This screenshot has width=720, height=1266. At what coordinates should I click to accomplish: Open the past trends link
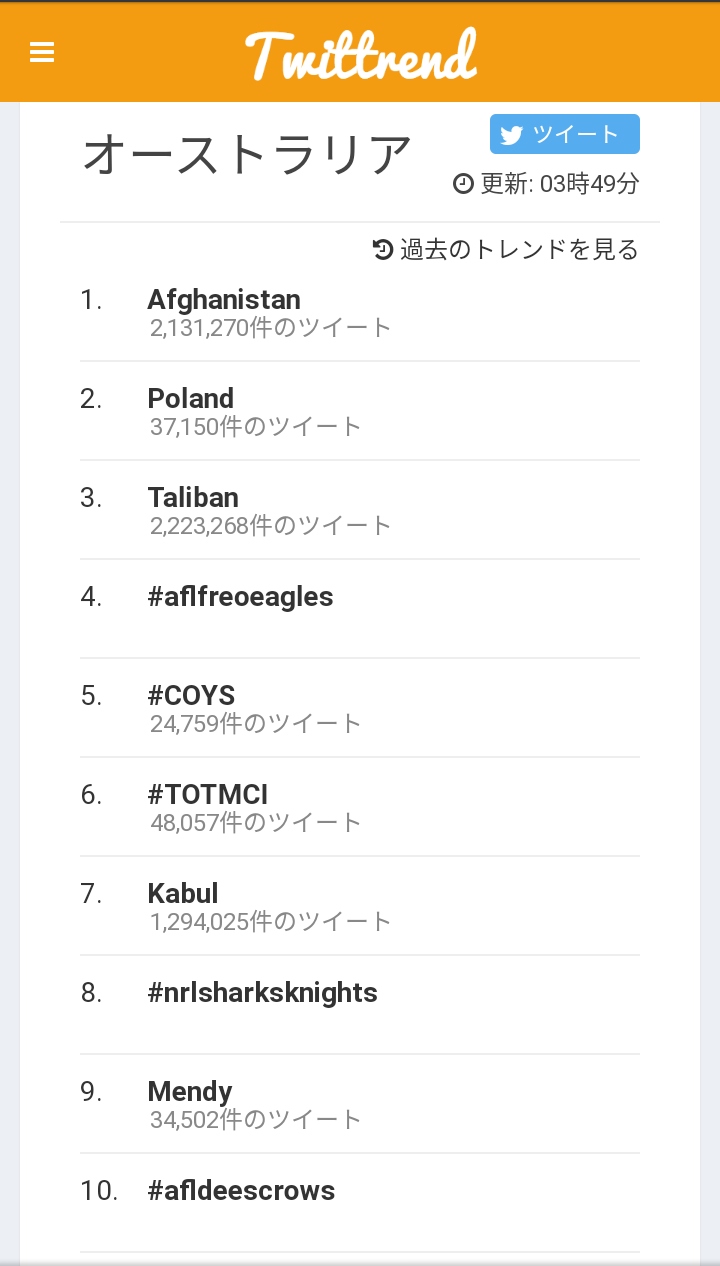point(518,249)
